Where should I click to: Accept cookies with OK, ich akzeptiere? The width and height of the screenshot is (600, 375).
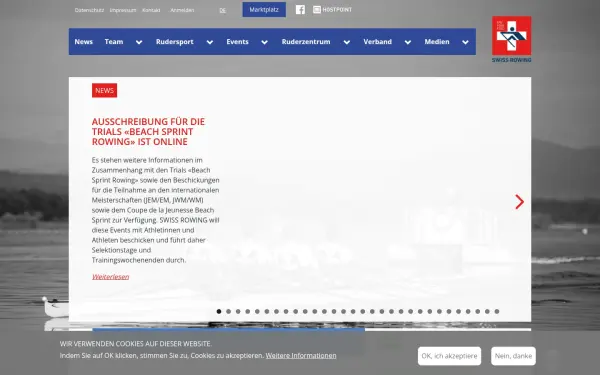tap(449, 356)
